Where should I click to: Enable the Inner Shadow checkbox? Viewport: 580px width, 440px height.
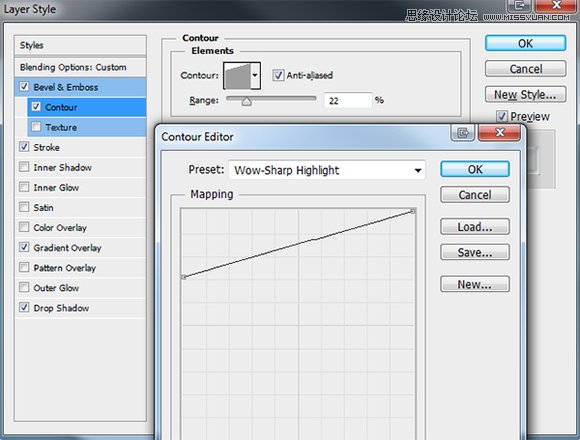[24, 167]
